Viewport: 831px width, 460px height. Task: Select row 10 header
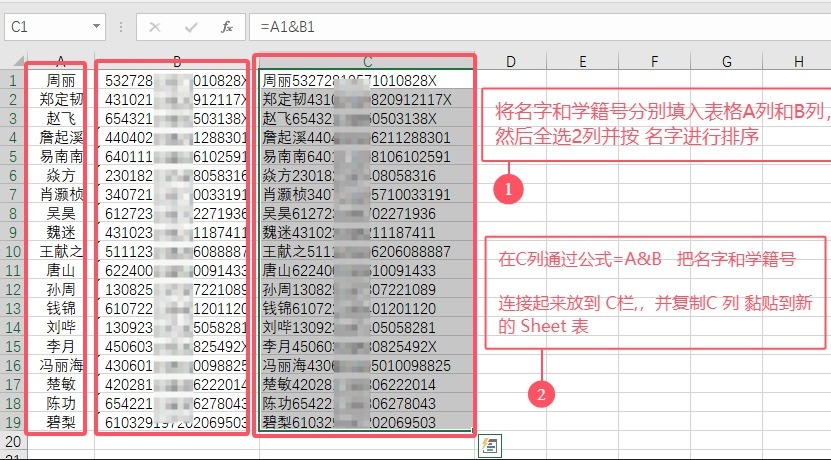click(x=13, y=252)
